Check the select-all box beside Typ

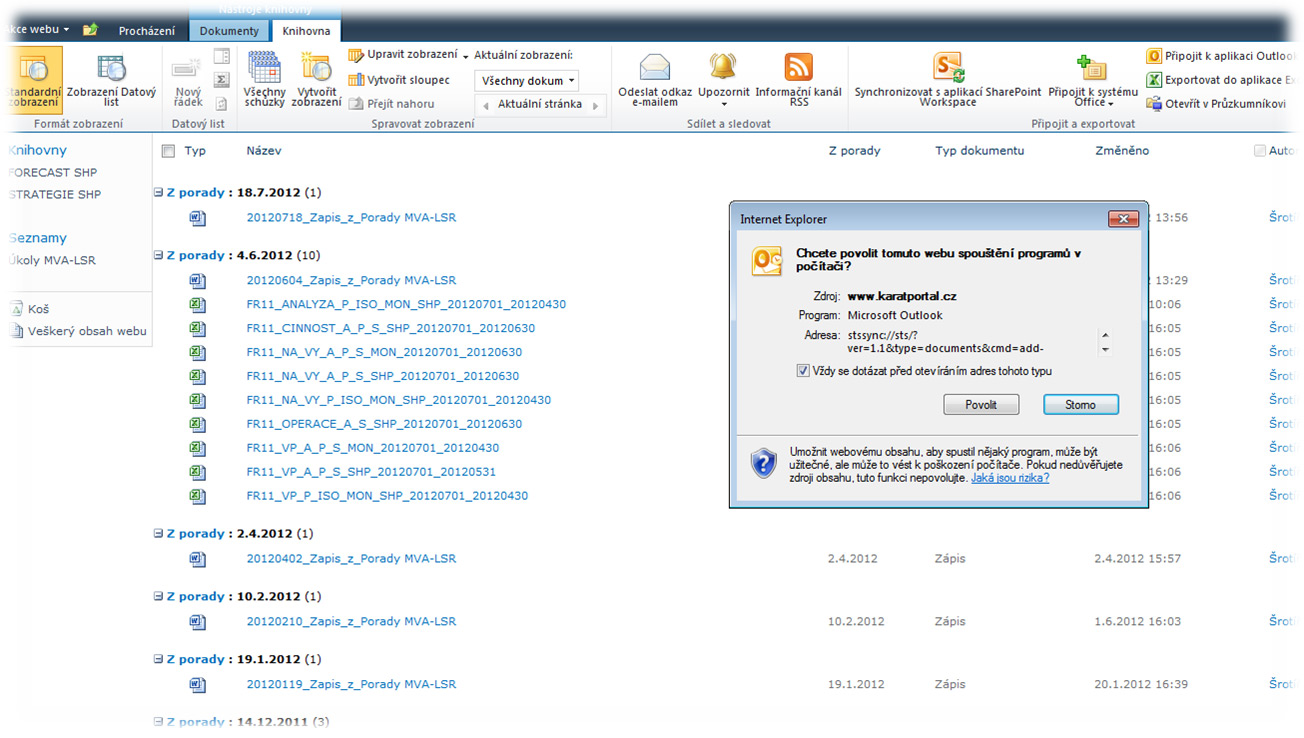click(168, 151)
